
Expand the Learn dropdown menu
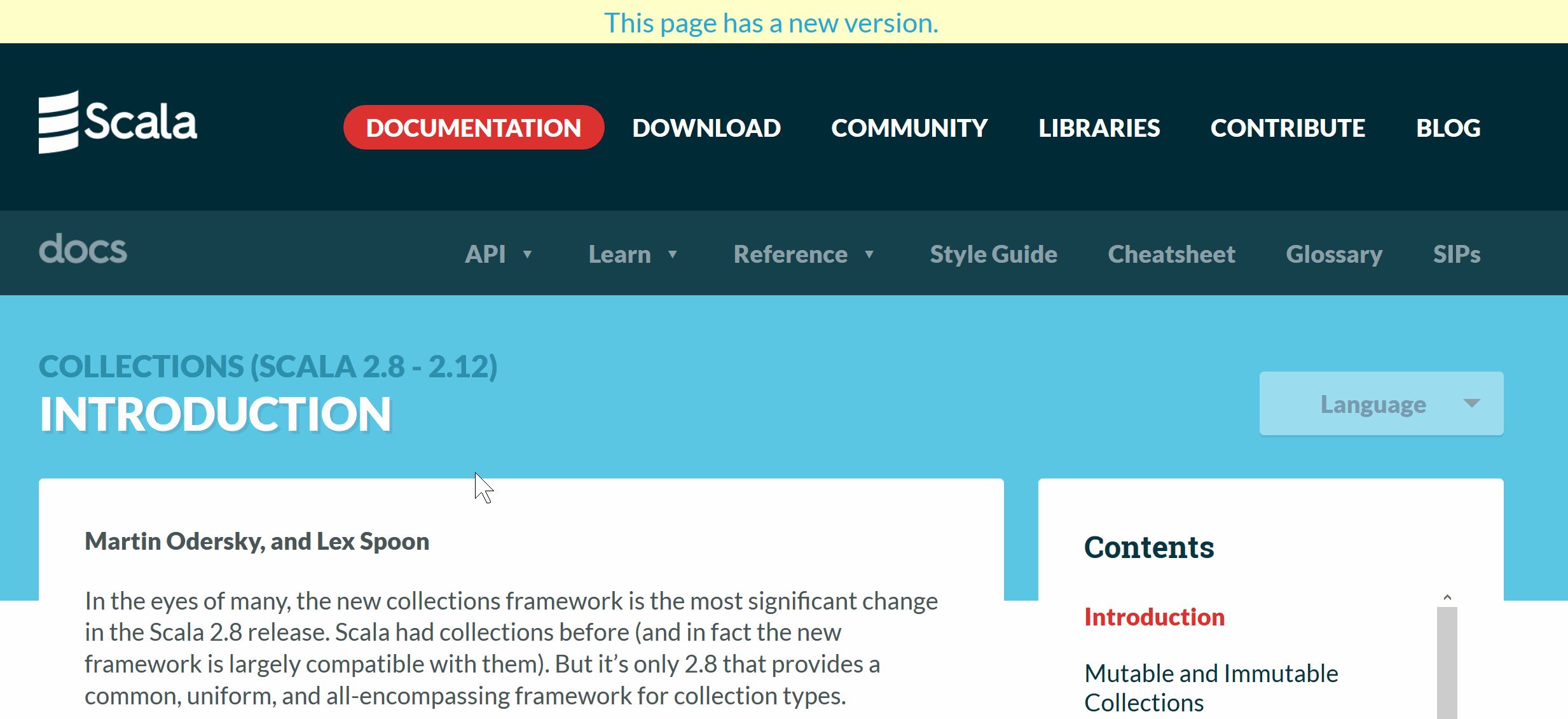point(633,254)
